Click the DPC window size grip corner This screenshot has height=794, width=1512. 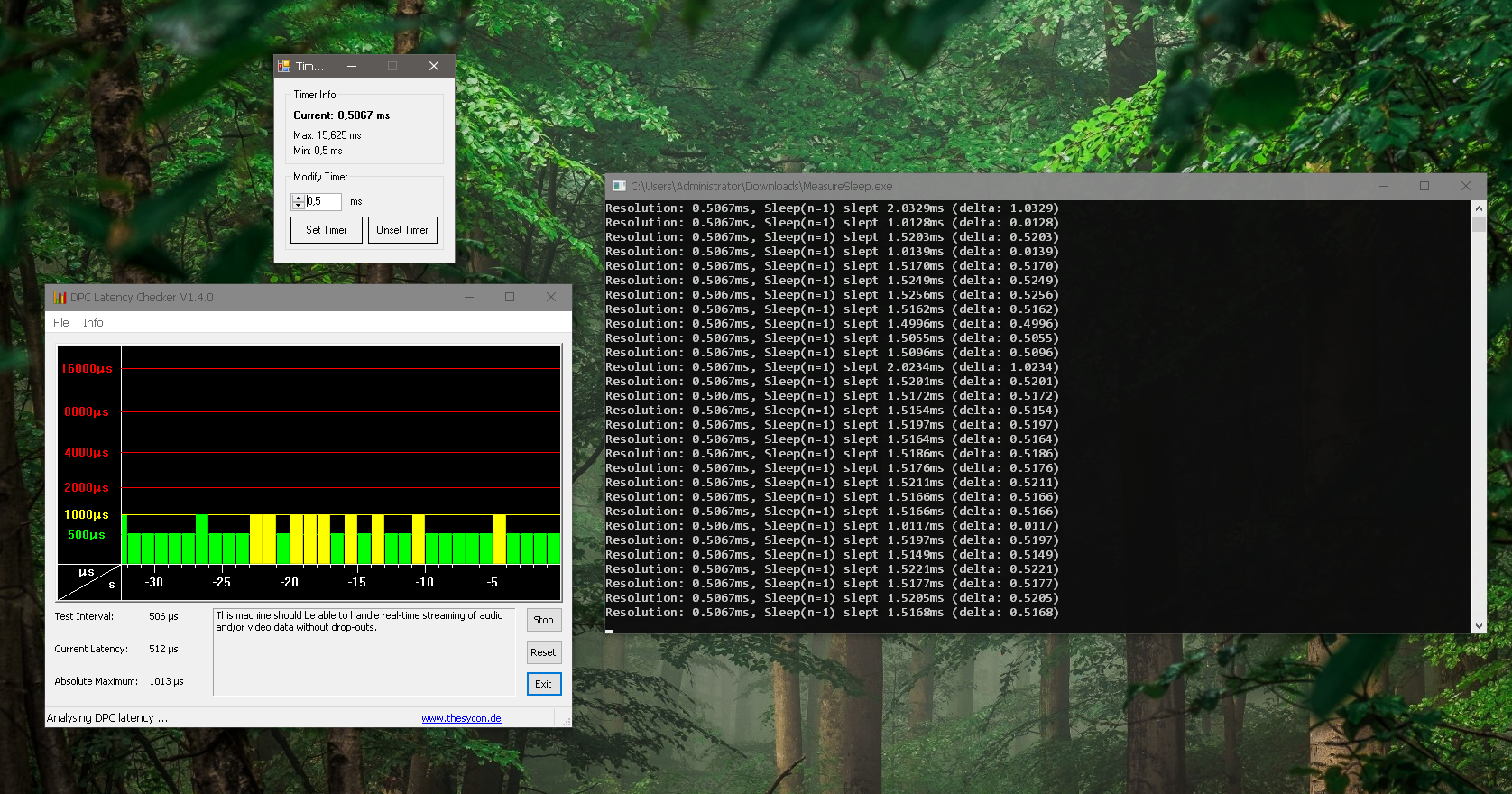click(x=567, y=722)
